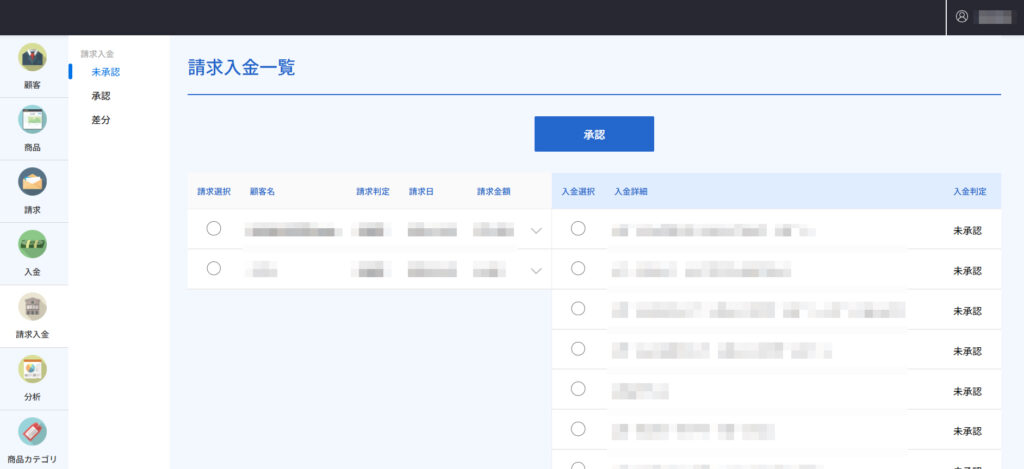Switch to the 承認 submenu item
The image size is (1024, 469).
(x=100, y=96)
